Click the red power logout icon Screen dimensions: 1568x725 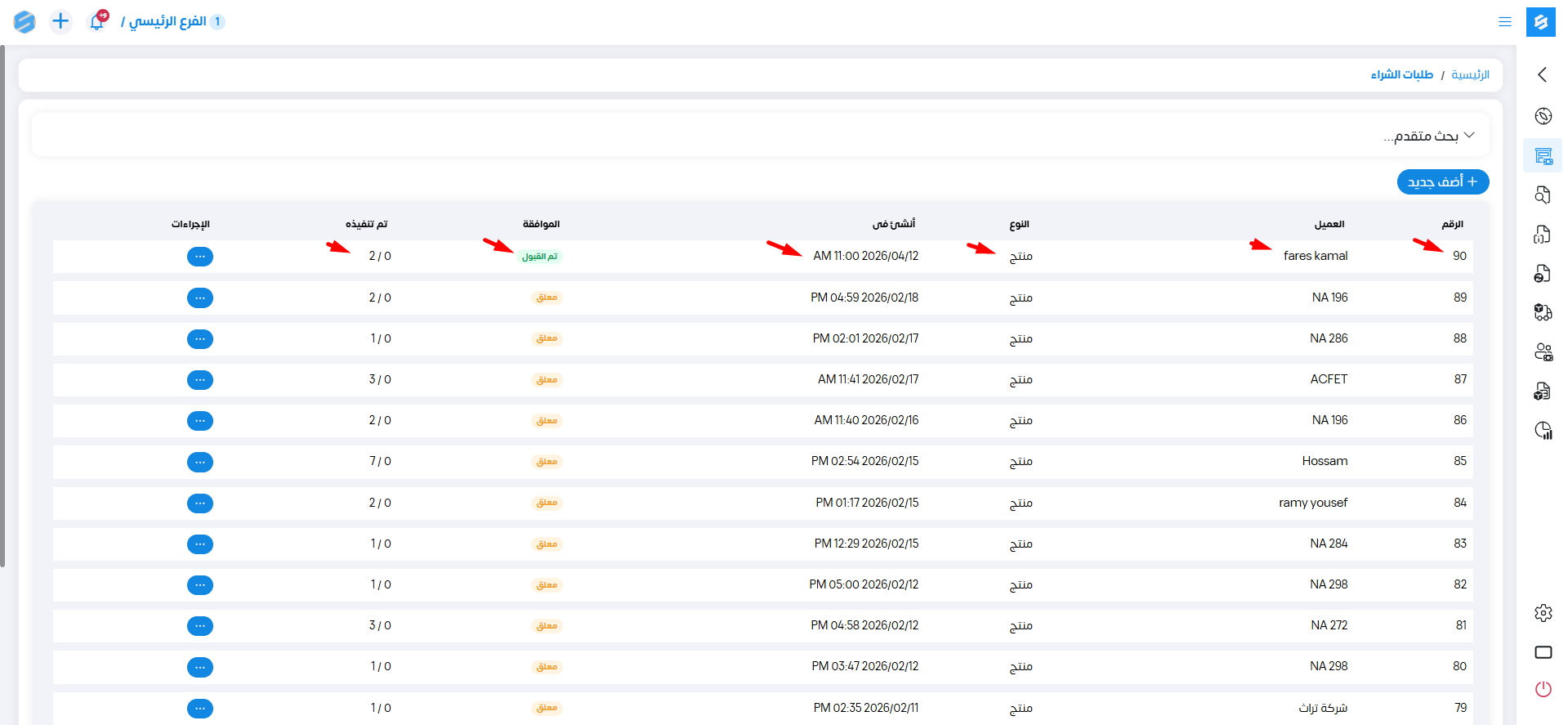pyautogui.click(x=1543, y=689)
